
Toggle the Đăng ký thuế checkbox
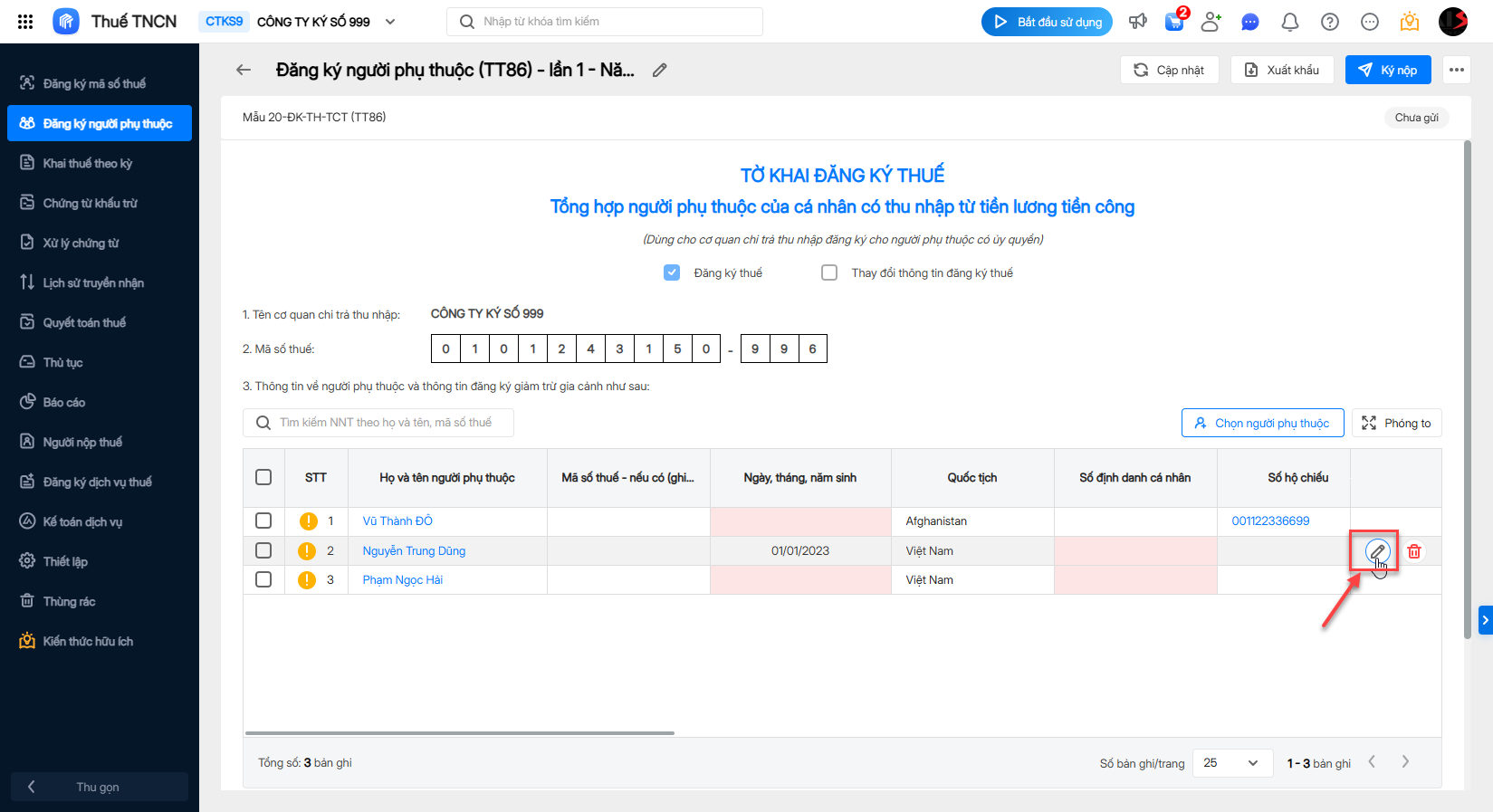coord(672,272)
